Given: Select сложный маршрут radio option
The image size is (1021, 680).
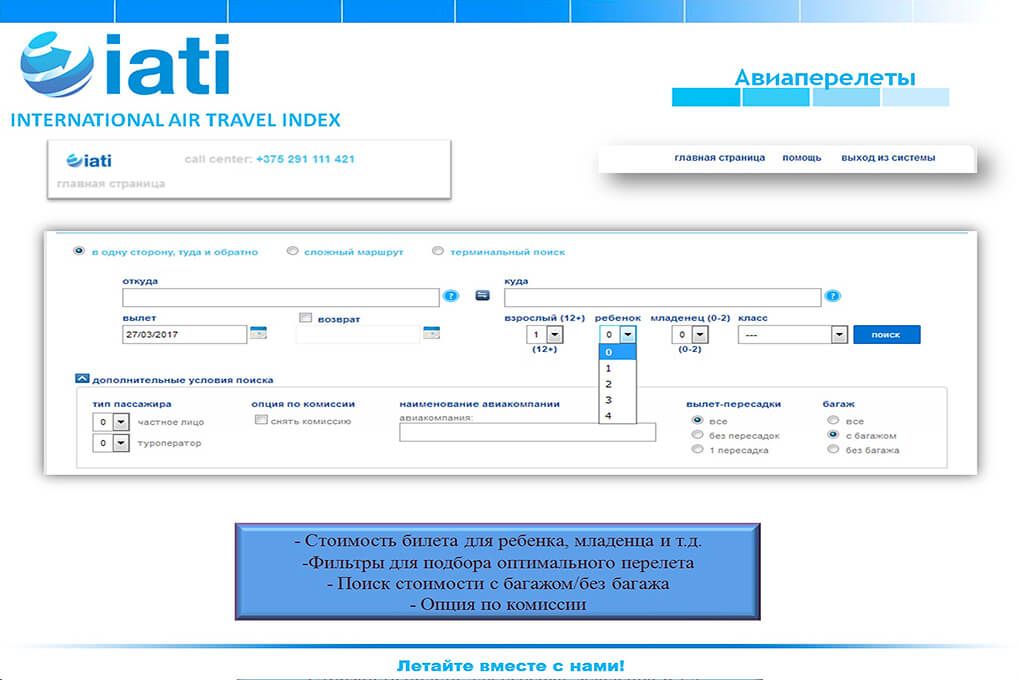Looking at the screenshot, I should pyautogui.click(x=292, y=251).
